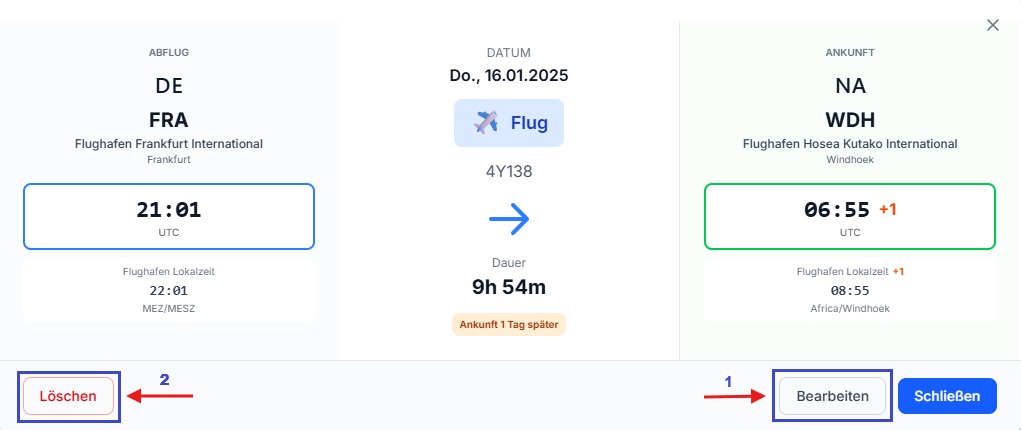The image size is (1021, 430).
Task: Click the blue right arrow icon
Action: coord(509,220)
